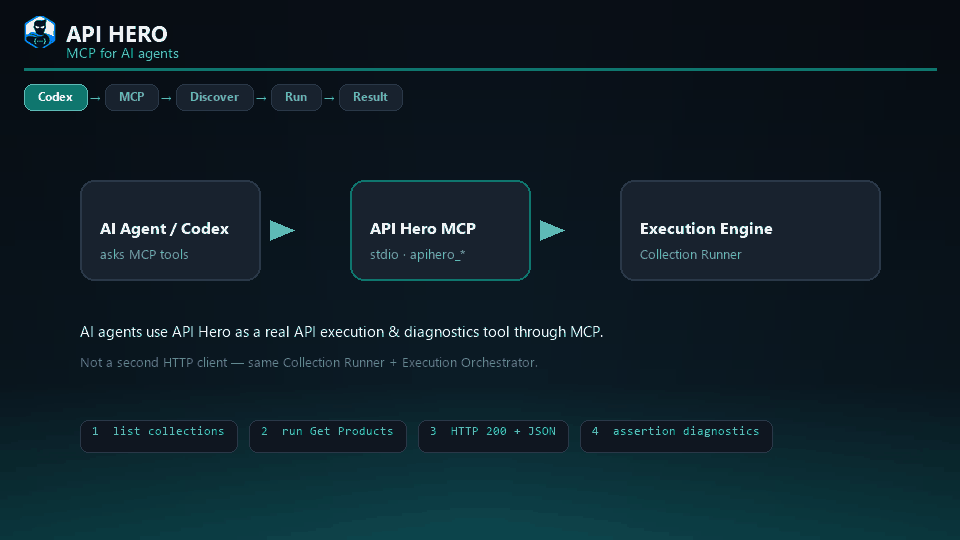Click the API Hero MCP card

tap(440, 230)
